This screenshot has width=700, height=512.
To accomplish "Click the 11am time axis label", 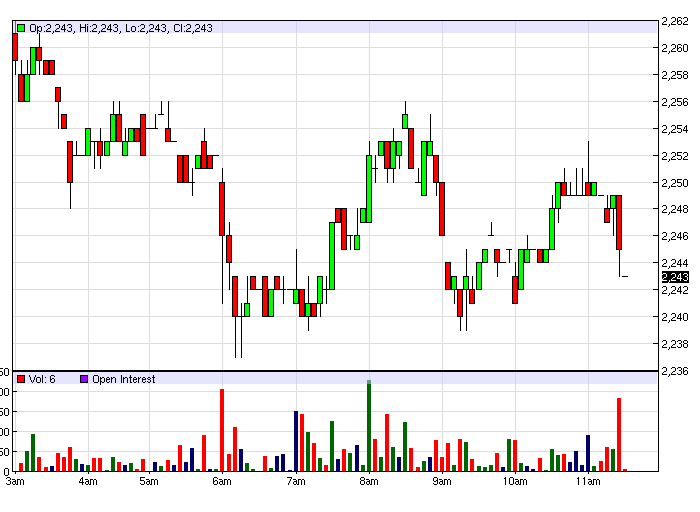I will point(588,481).
